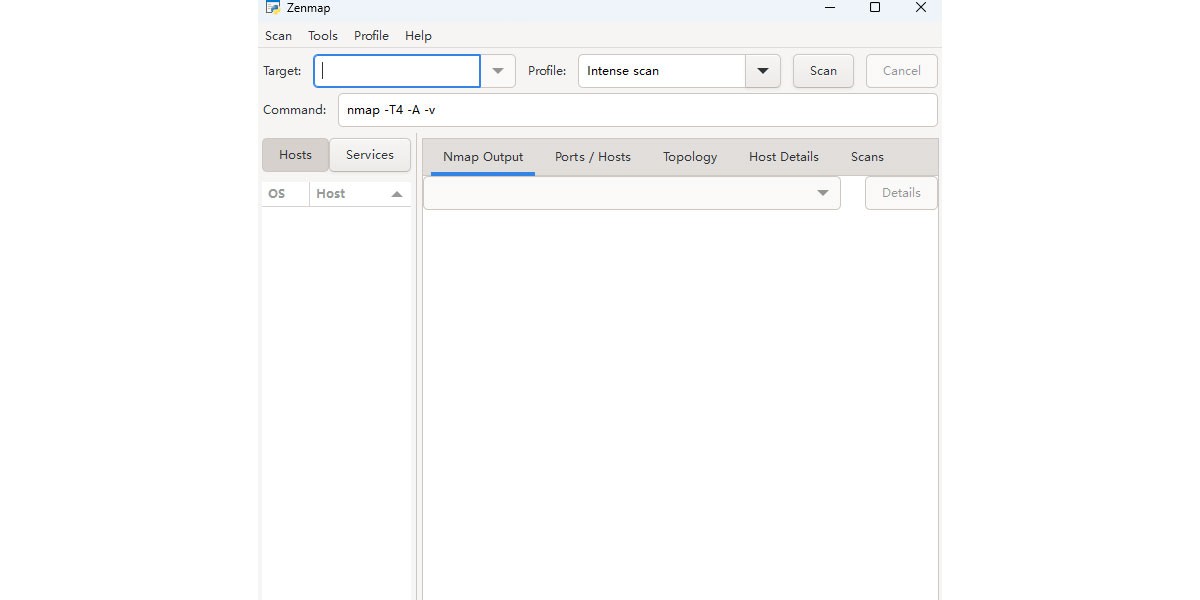Expand the Profile dropdown arrow
The height and width of the screenshot is (600, 1200).
(763, 71)
